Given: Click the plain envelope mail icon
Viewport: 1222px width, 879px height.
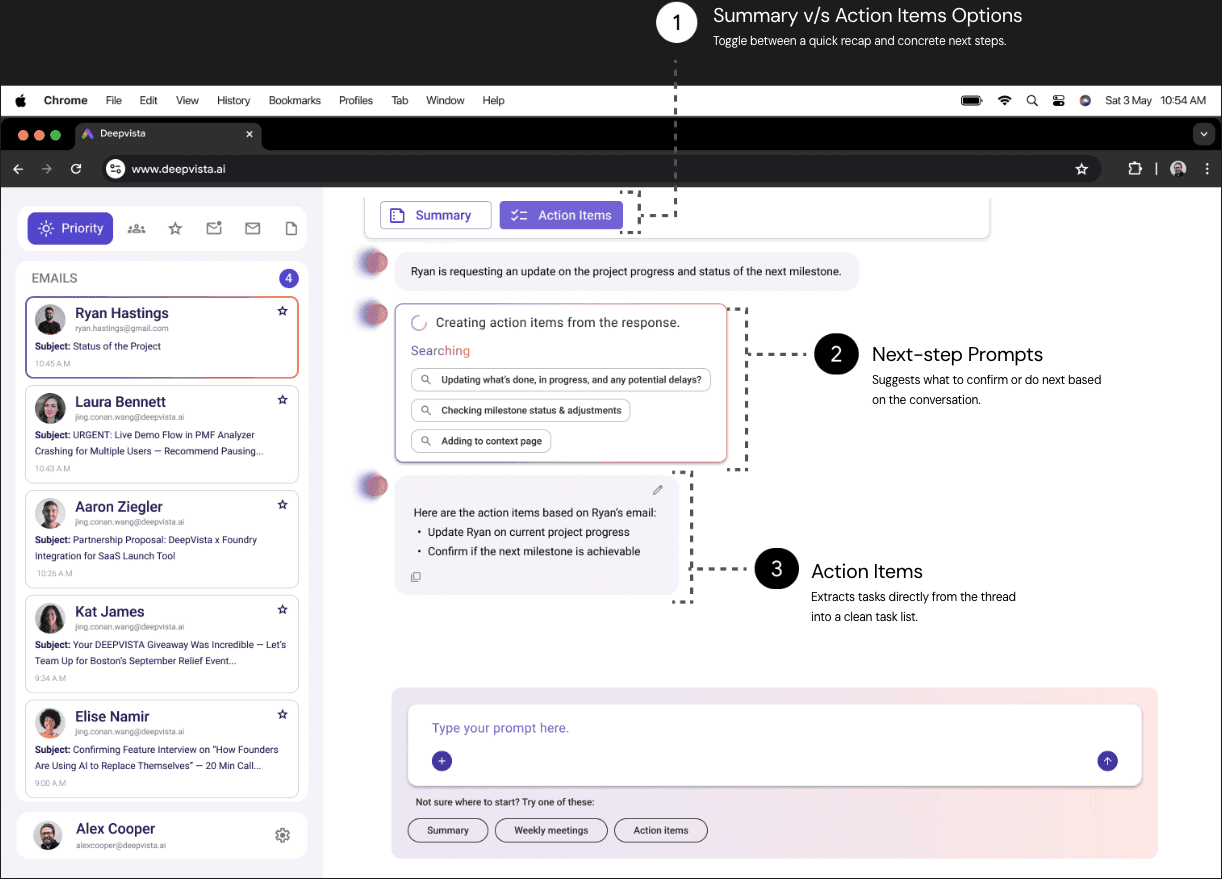Looking at the screenshot, I should [x=252, y=229].
